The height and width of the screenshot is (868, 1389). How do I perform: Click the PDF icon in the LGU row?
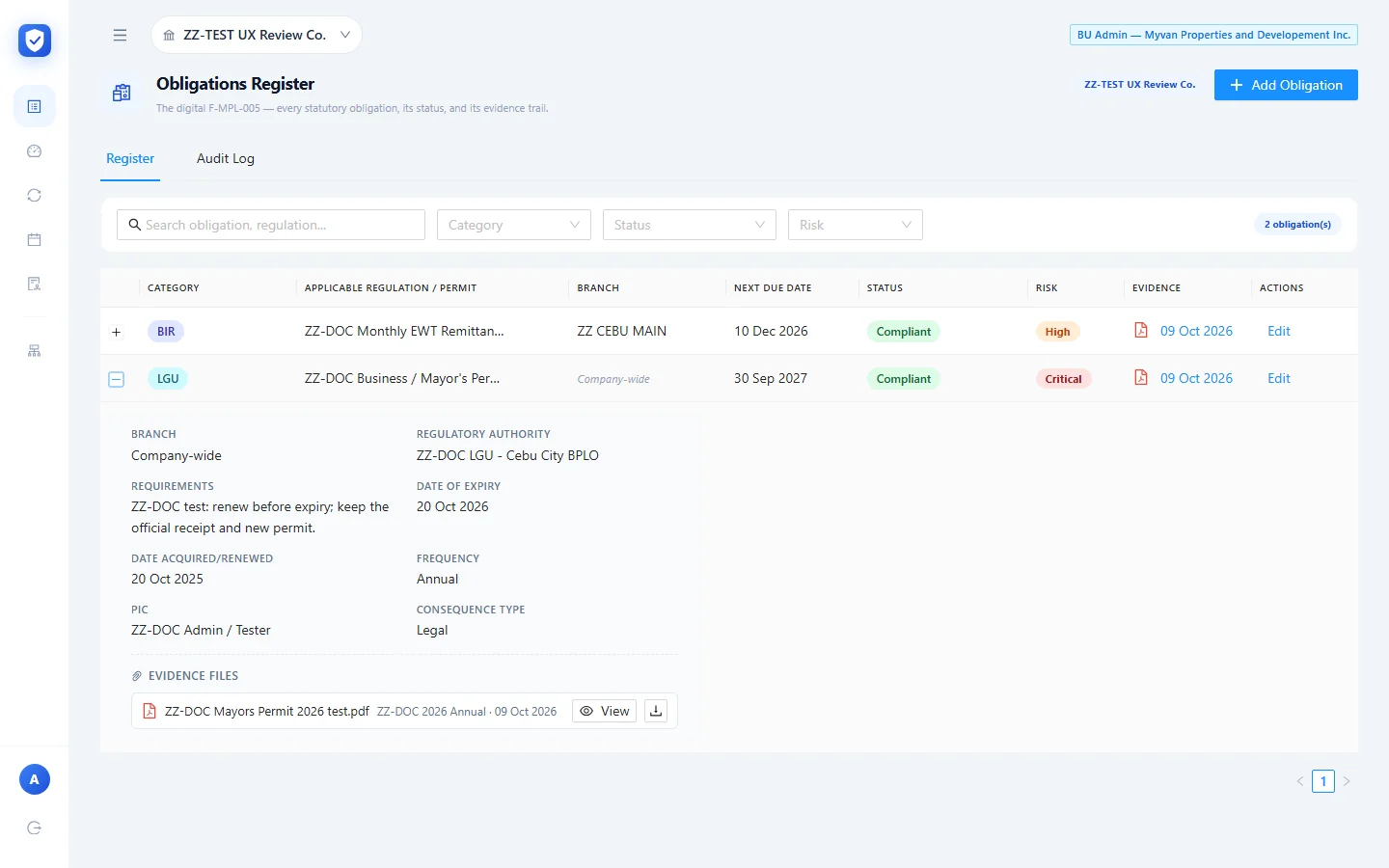pos(1141,377)
